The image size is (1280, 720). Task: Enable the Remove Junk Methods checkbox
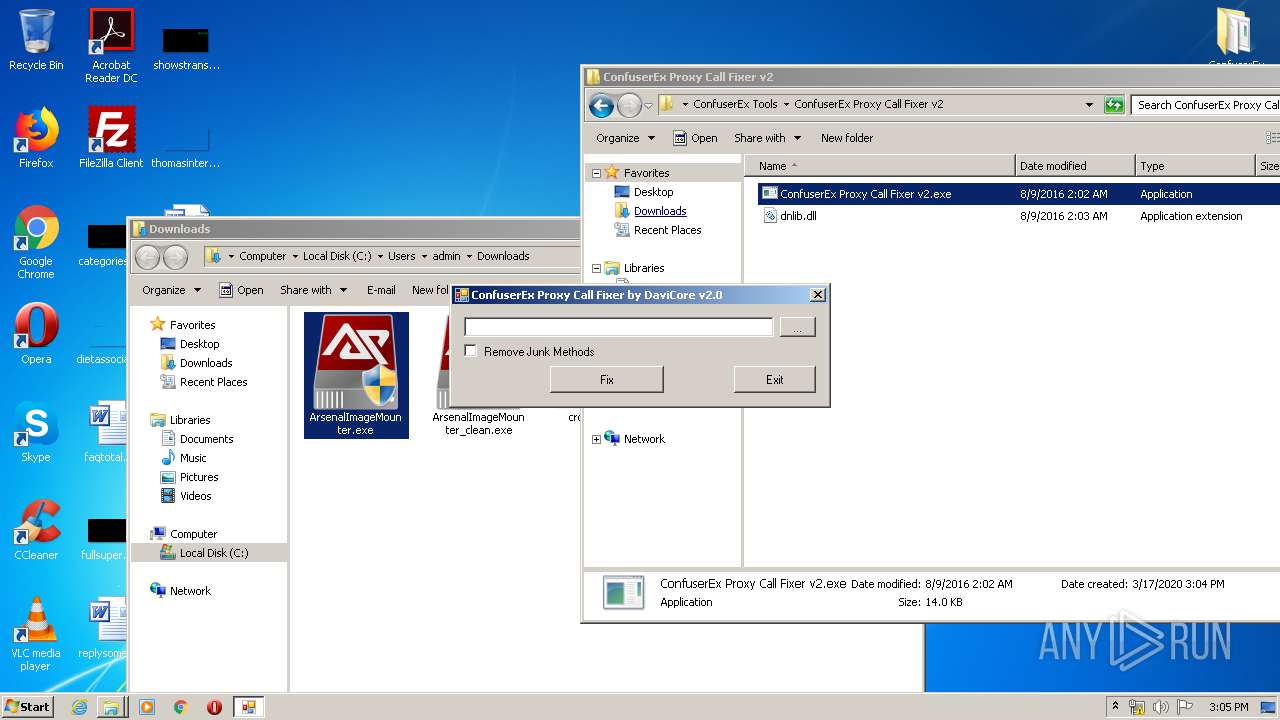click(x=471, y=351)
